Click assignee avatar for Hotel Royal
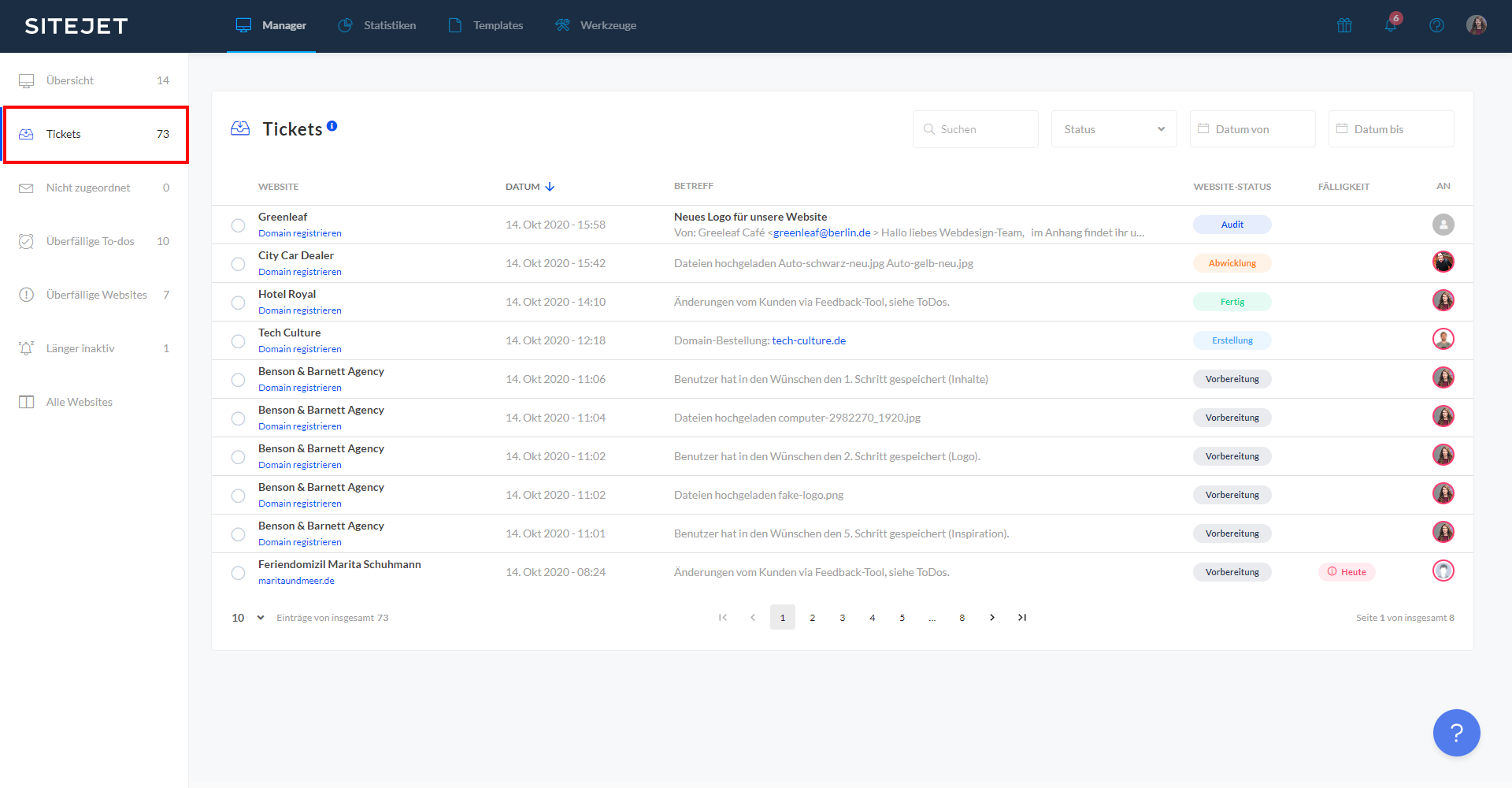 coord(1443,300)
